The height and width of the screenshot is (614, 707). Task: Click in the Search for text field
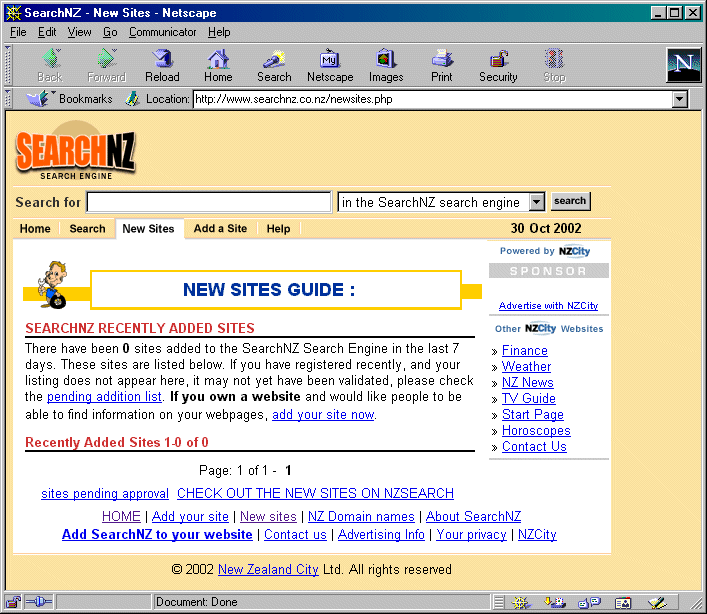click(209, 203)
